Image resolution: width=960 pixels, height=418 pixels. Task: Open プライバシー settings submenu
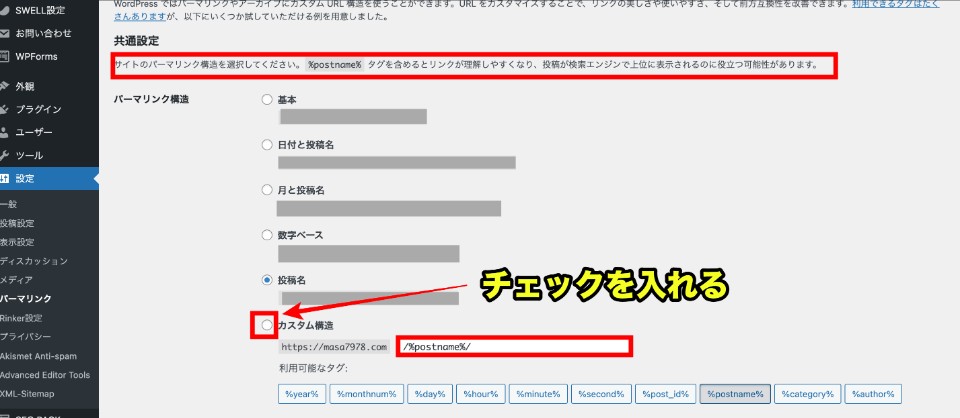(25, 337)
